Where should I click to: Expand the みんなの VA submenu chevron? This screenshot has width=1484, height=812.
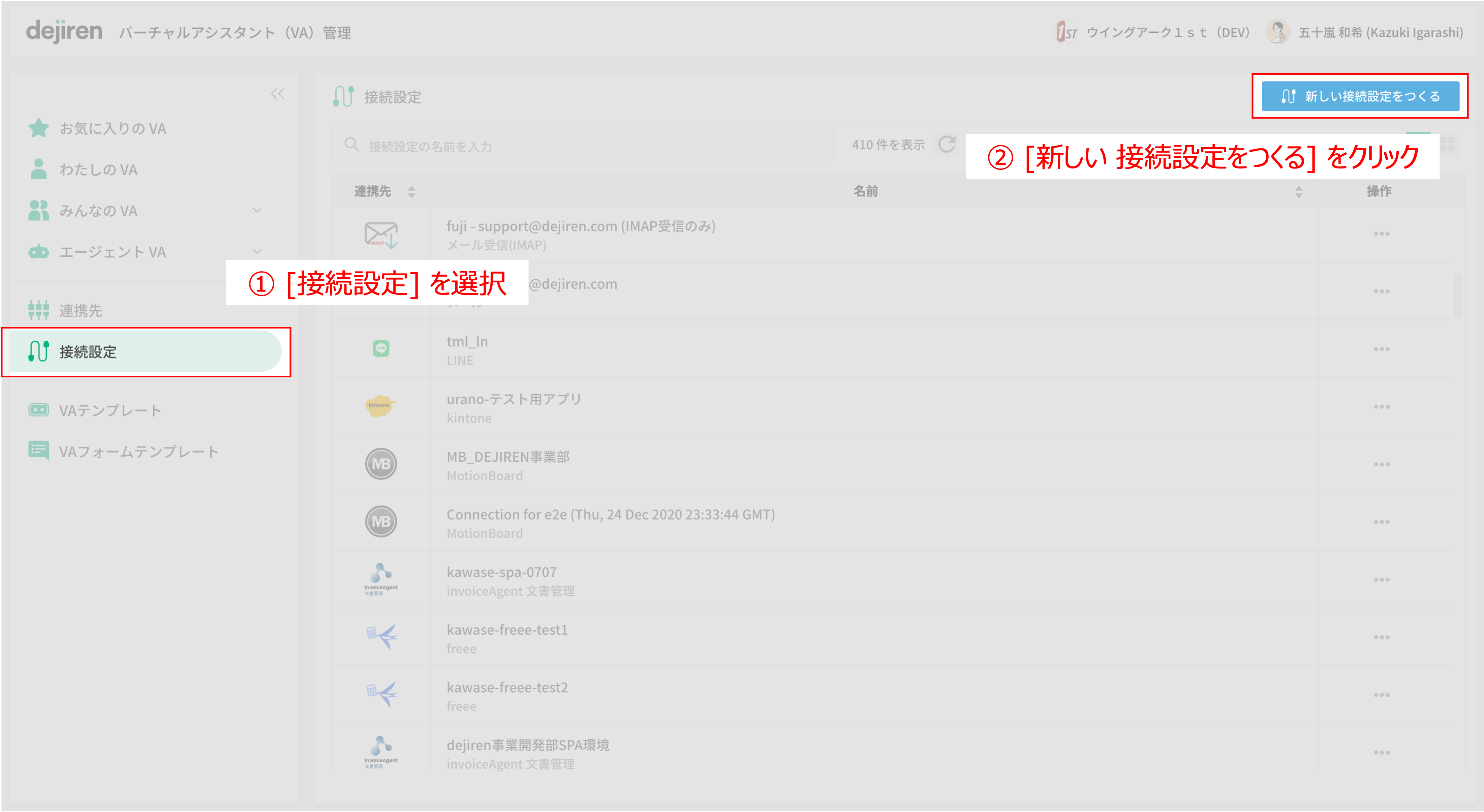click(257, 210)
